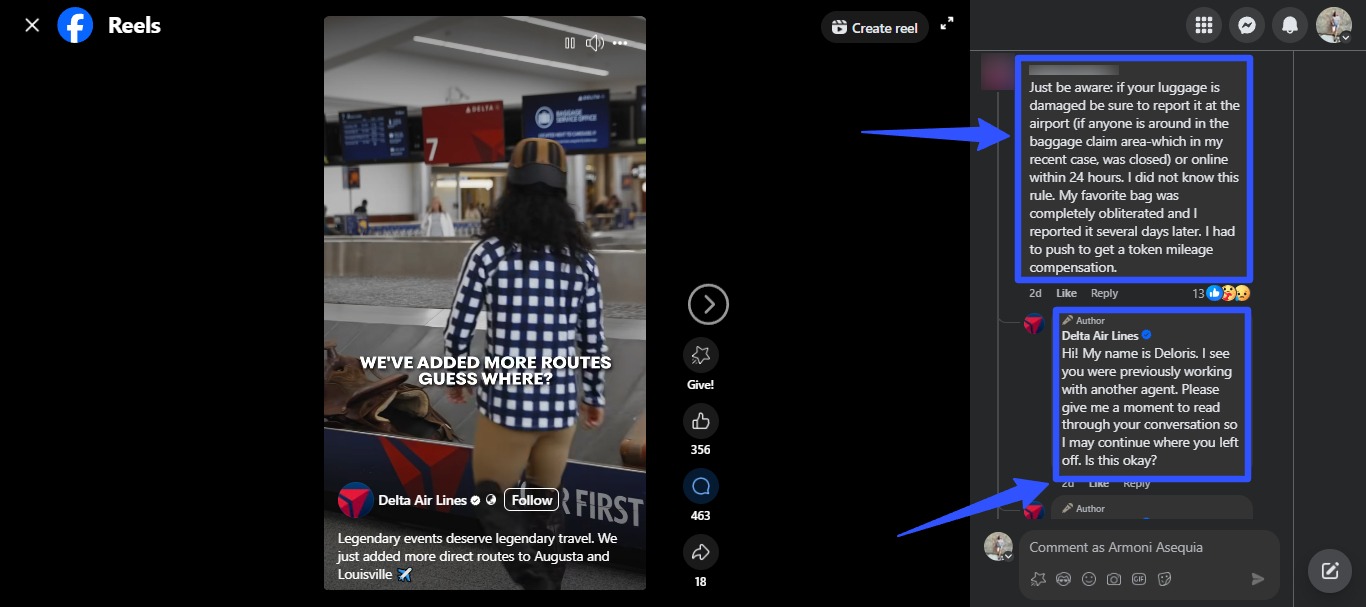Screen dimensions: 1366x607
Task: Click the Create reel button
Action: (874, 28)
